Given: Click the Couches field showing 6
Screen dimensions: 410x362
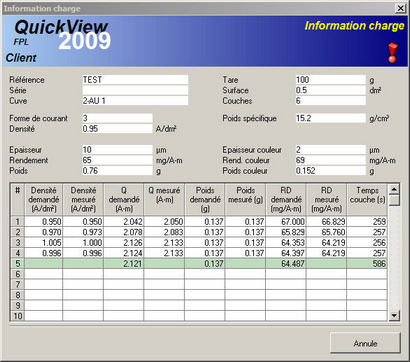Looking at the screenshot, I should point(331,101).
